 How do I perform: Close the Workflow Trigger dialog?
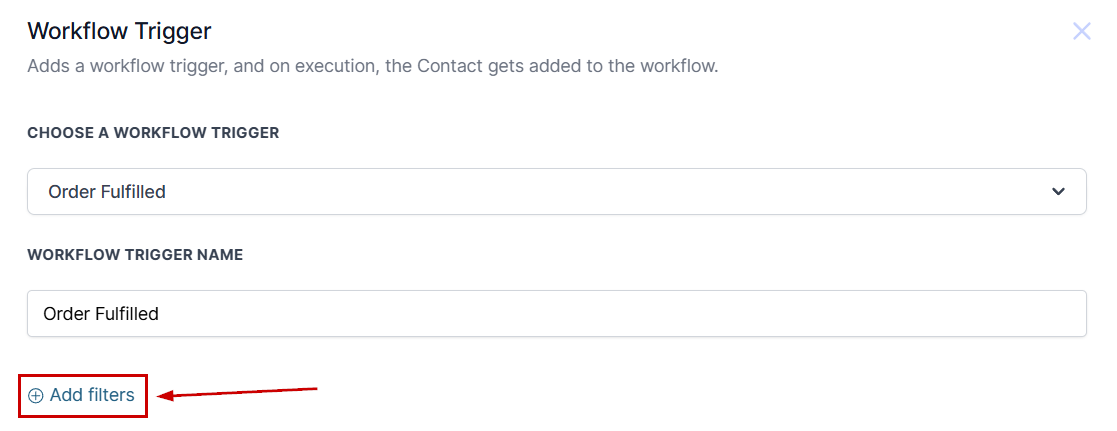click(1081, 31)
